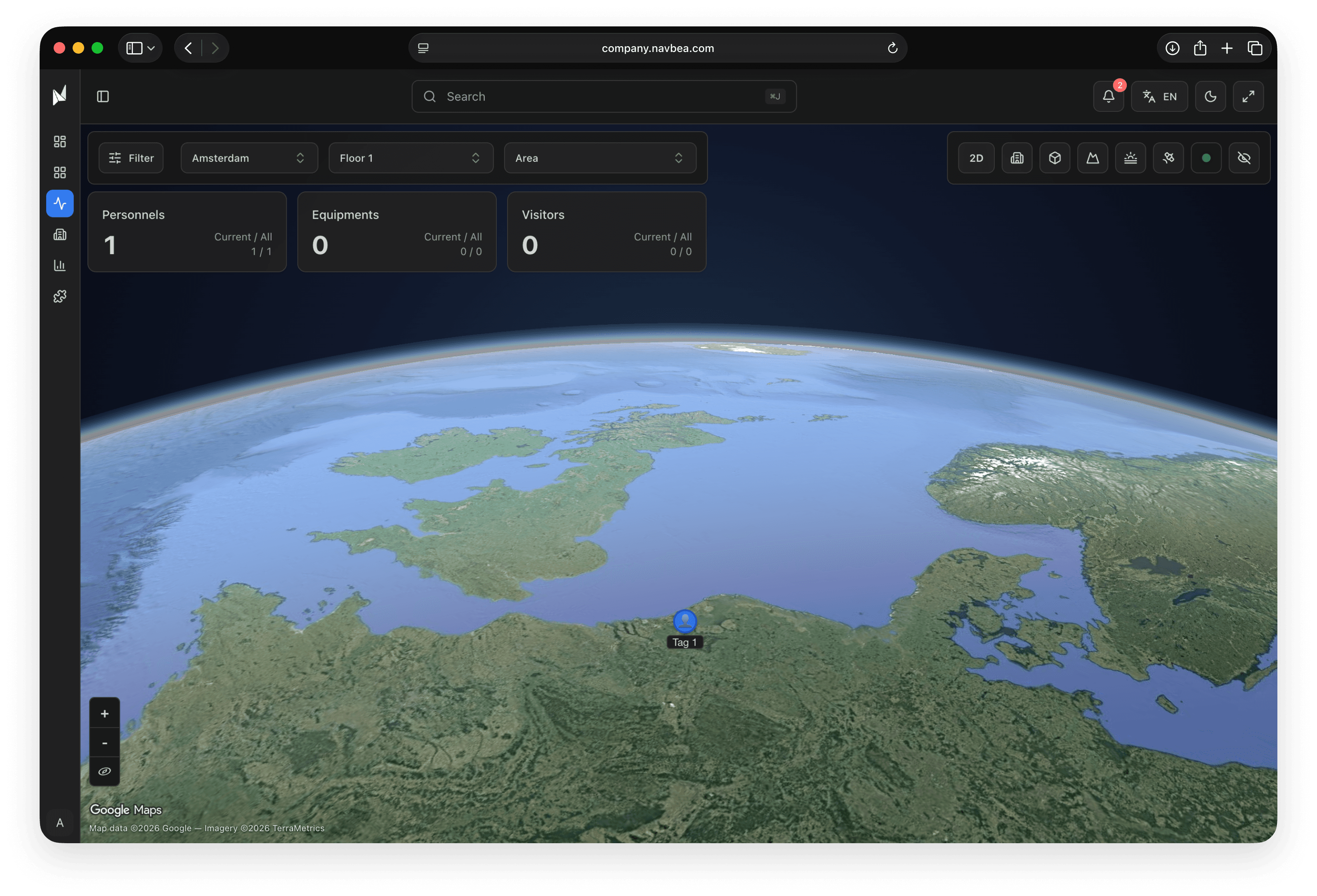Click the Equipments stats card
Viewport: 1317px width, 896px height.
point(397,232)
